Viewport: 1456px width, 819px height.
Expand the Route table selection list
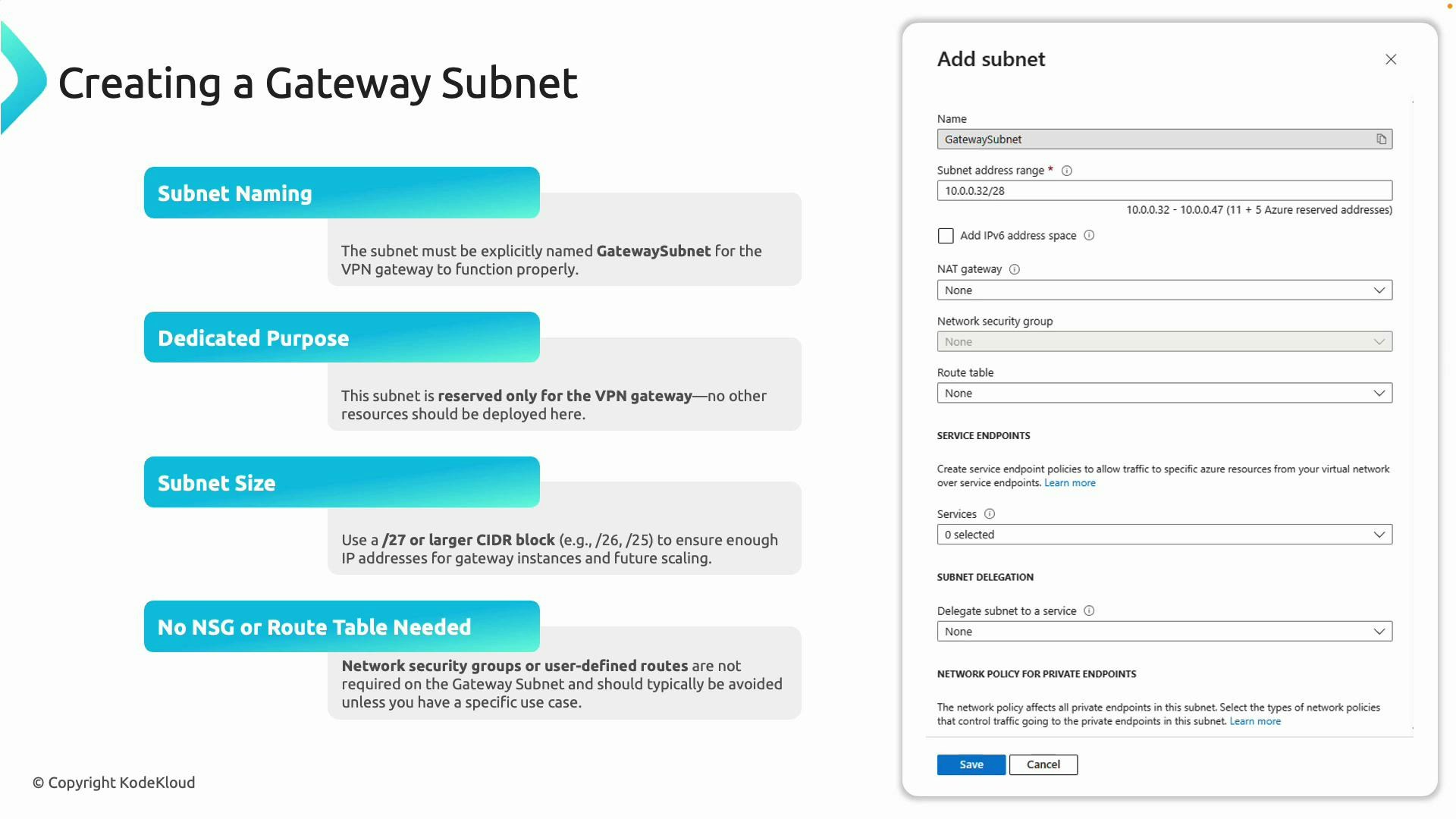1165,393
